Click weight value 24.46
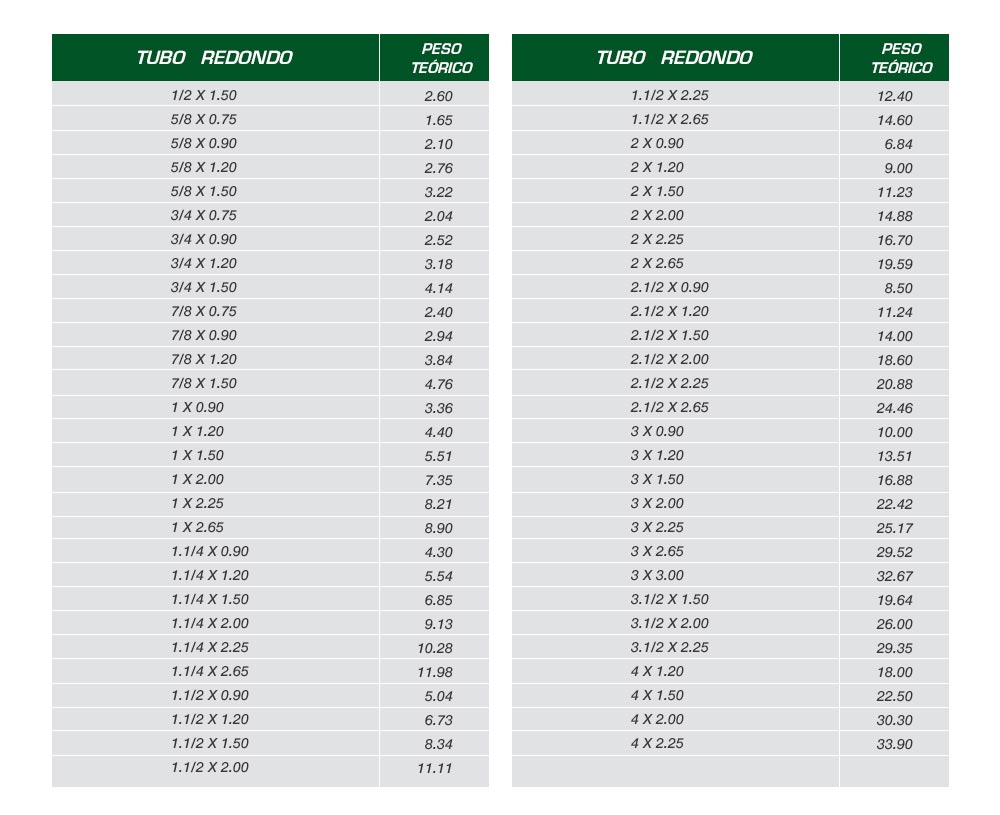1000x815 pixels. coord(894,408)
